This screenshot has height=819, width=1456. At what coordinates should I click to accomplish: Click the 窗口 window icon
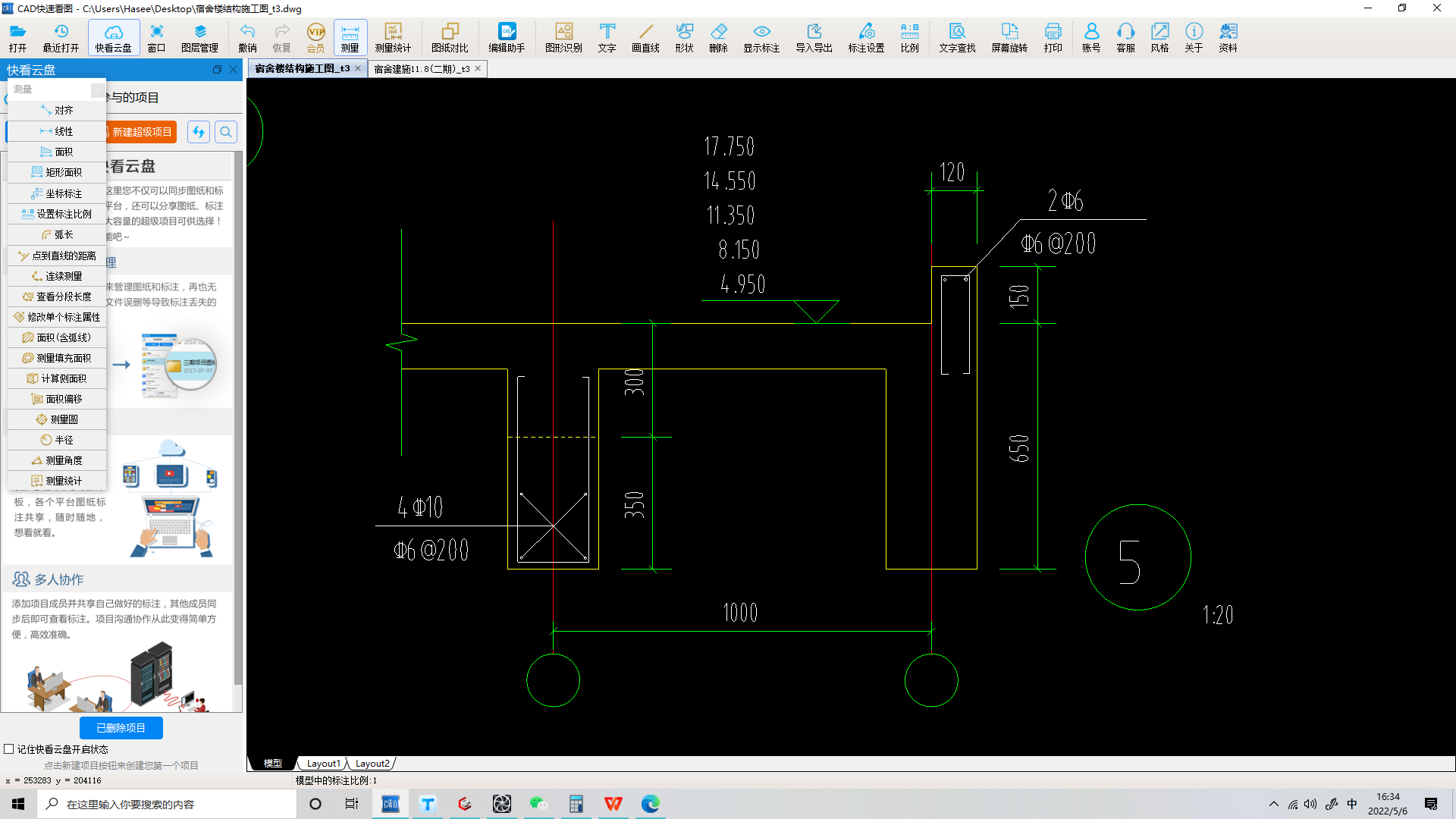(156, 37)
